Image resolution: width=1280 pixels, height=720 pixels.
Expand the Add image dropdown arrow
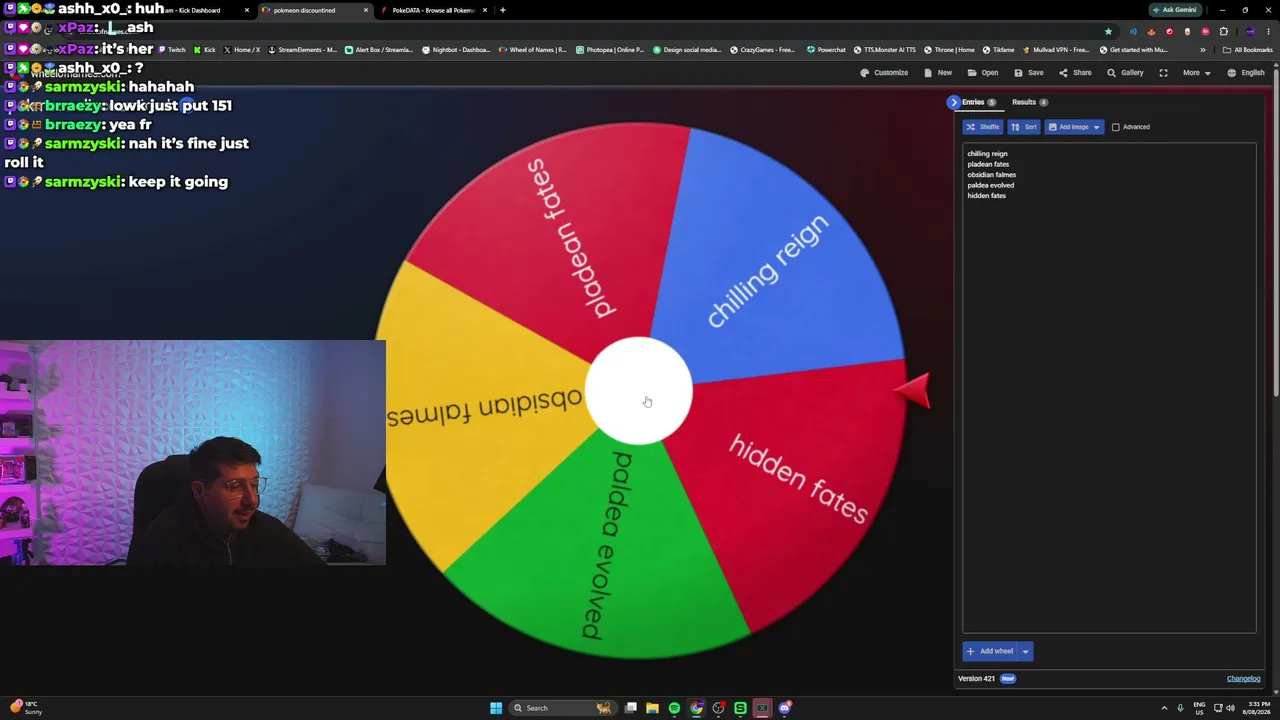click(x=1097, y=127)
